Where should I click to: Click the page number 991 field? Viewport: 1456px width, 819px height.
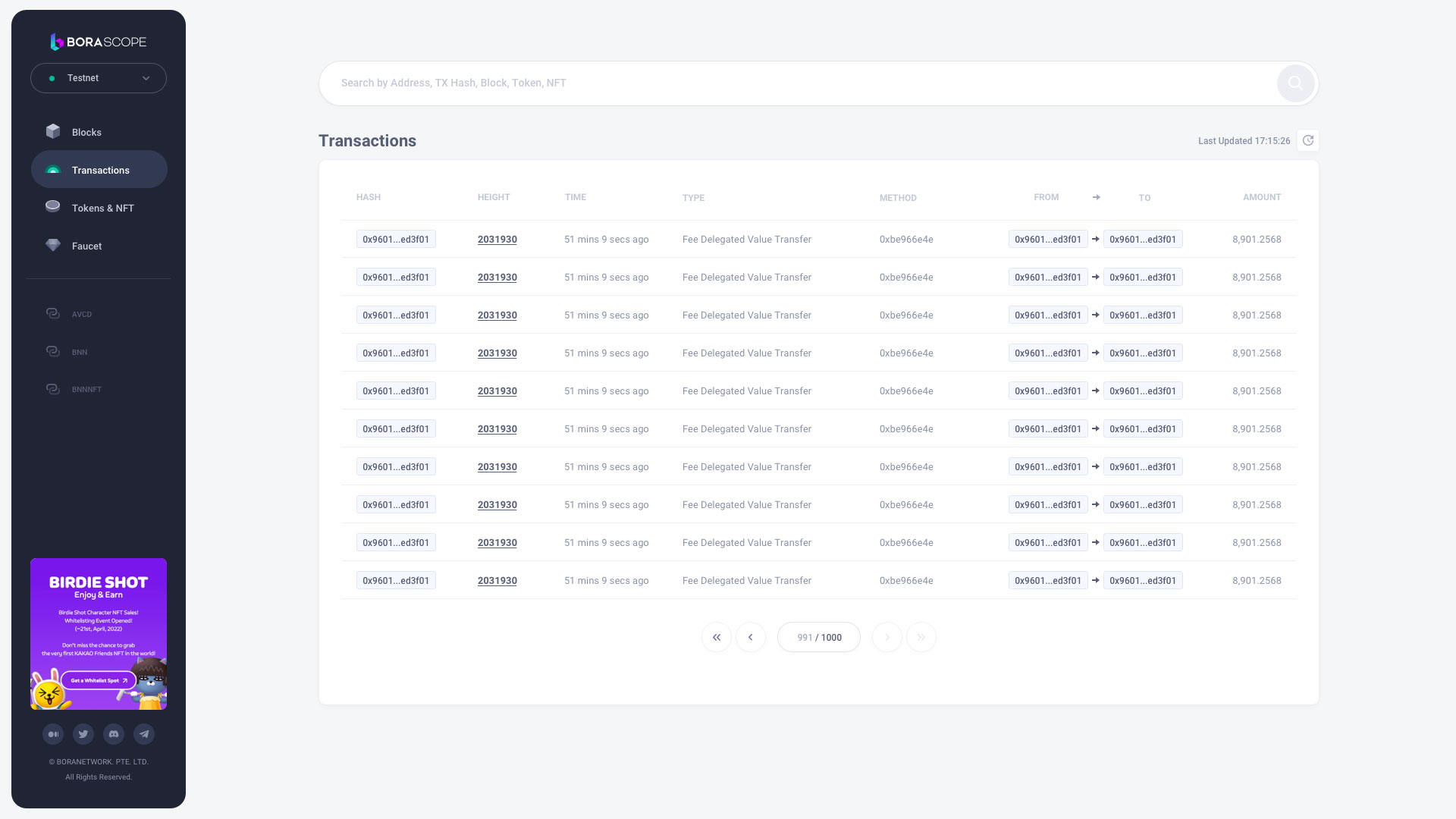click(x=805, y=638)
